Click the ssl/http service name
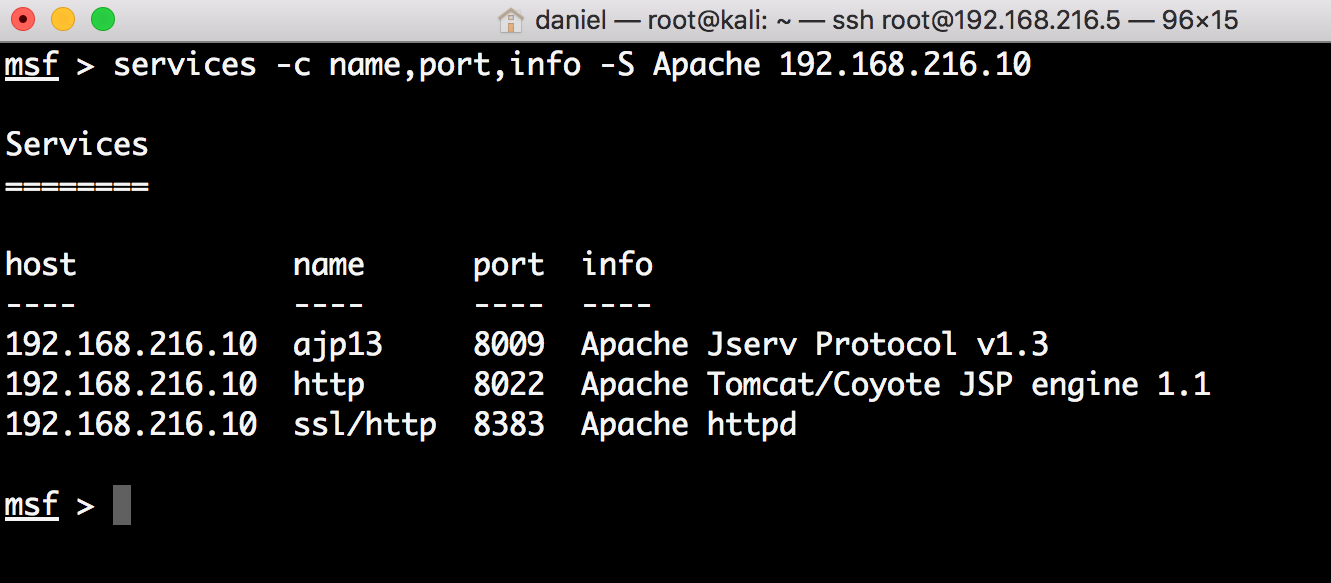This screenshot has height=583, width=1331. coord(364,425)
